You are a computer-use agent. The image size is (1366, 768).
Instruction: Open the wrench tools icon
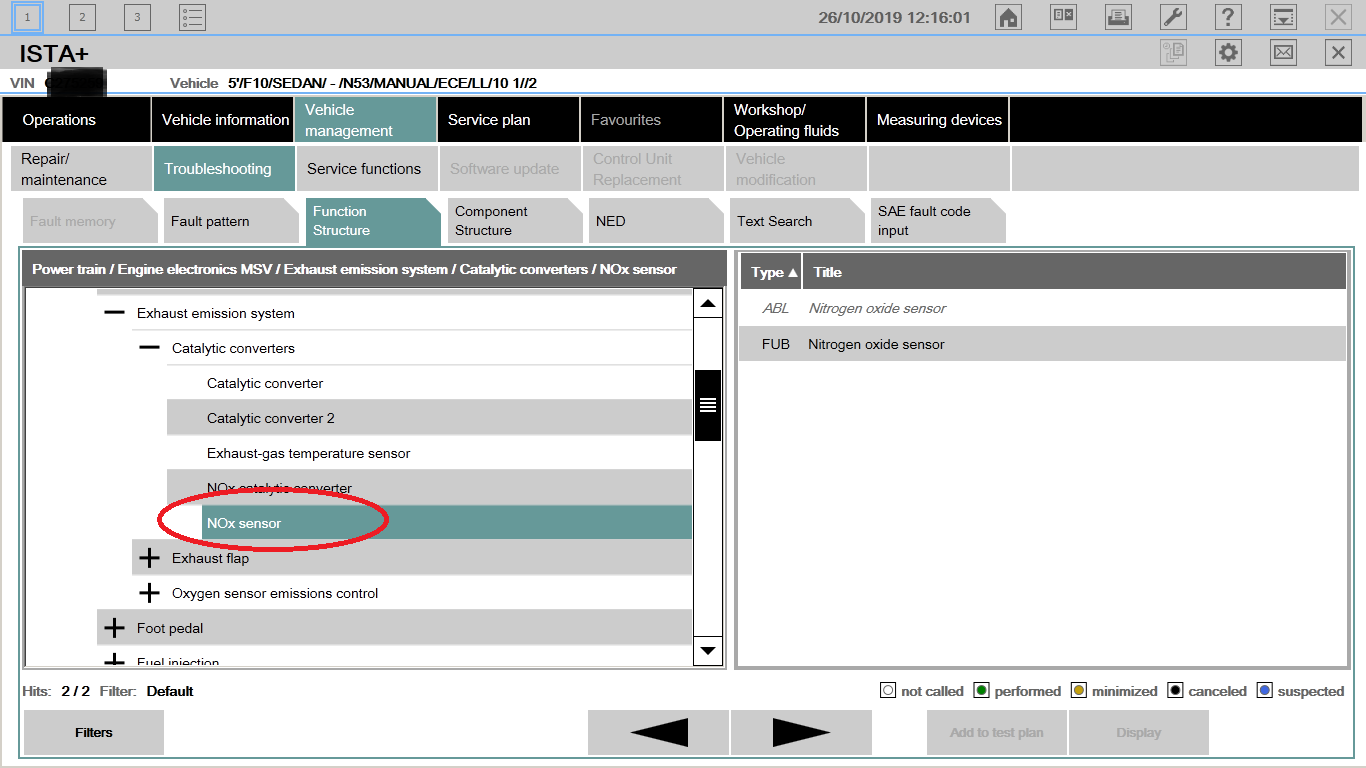pos(1173,17)
